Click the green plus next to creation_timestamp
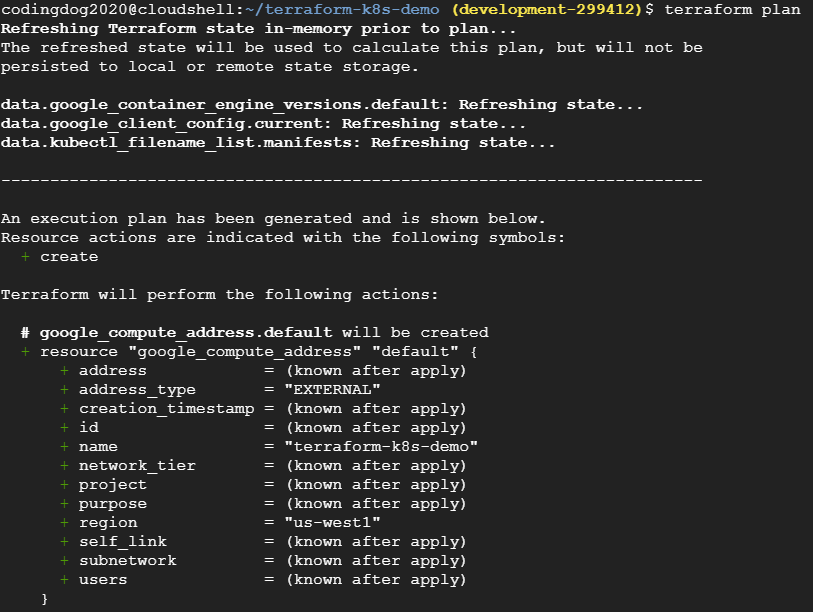 coord(64,409)
